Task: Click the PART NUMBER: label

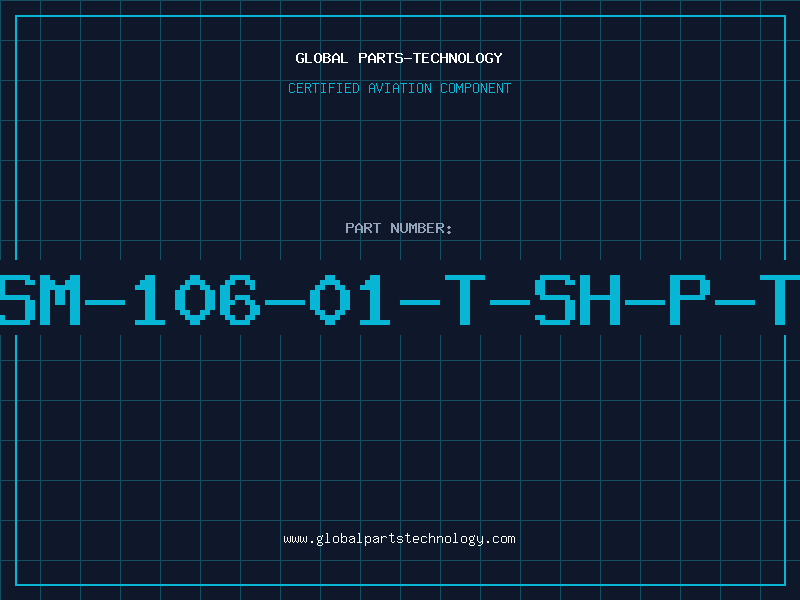Action: coord(399,228)
